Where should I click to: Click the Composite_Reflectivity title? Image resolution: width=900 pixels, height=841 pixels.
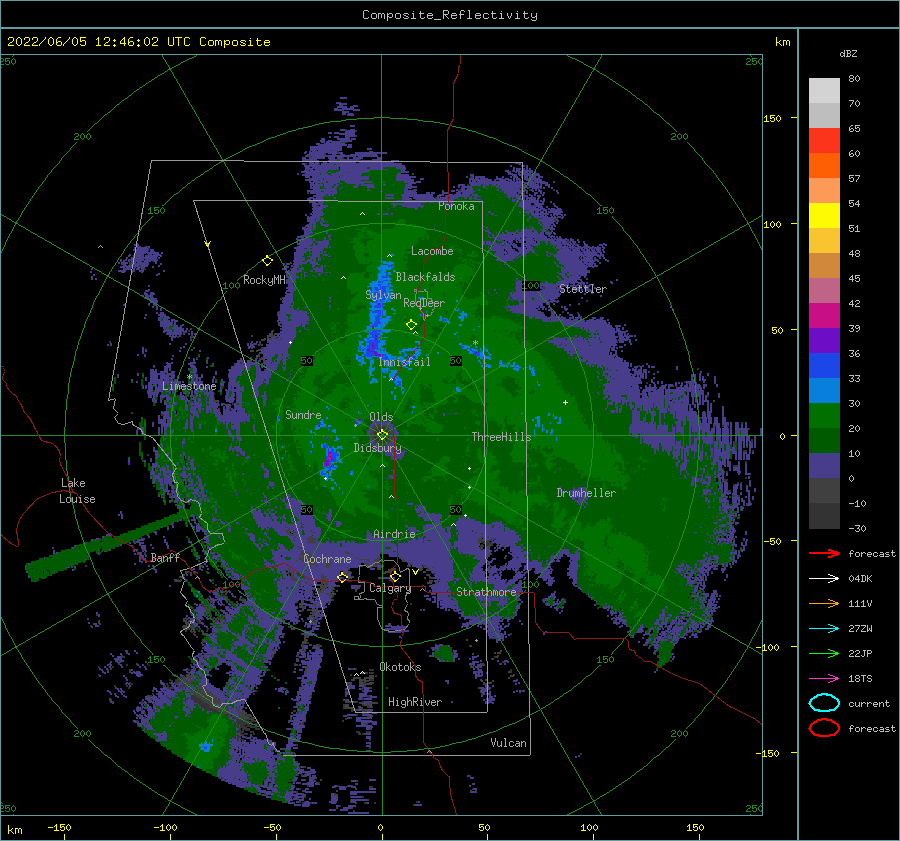point(450,15)
